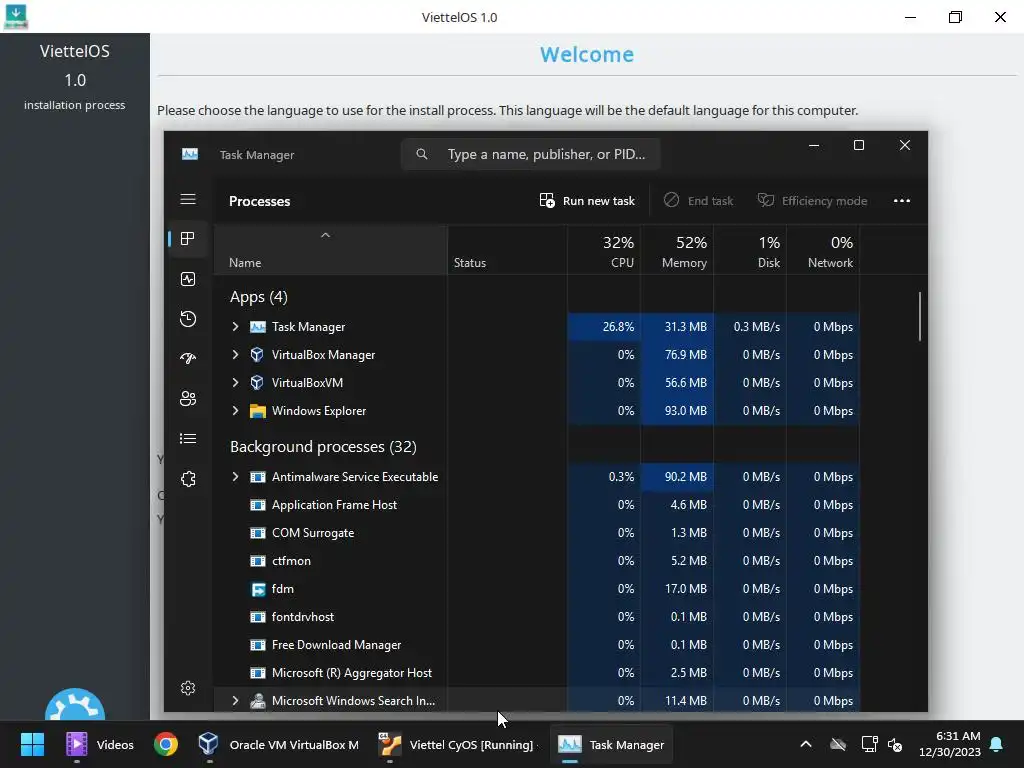Expand the Antimalware Service Executable group

[235, 477]
